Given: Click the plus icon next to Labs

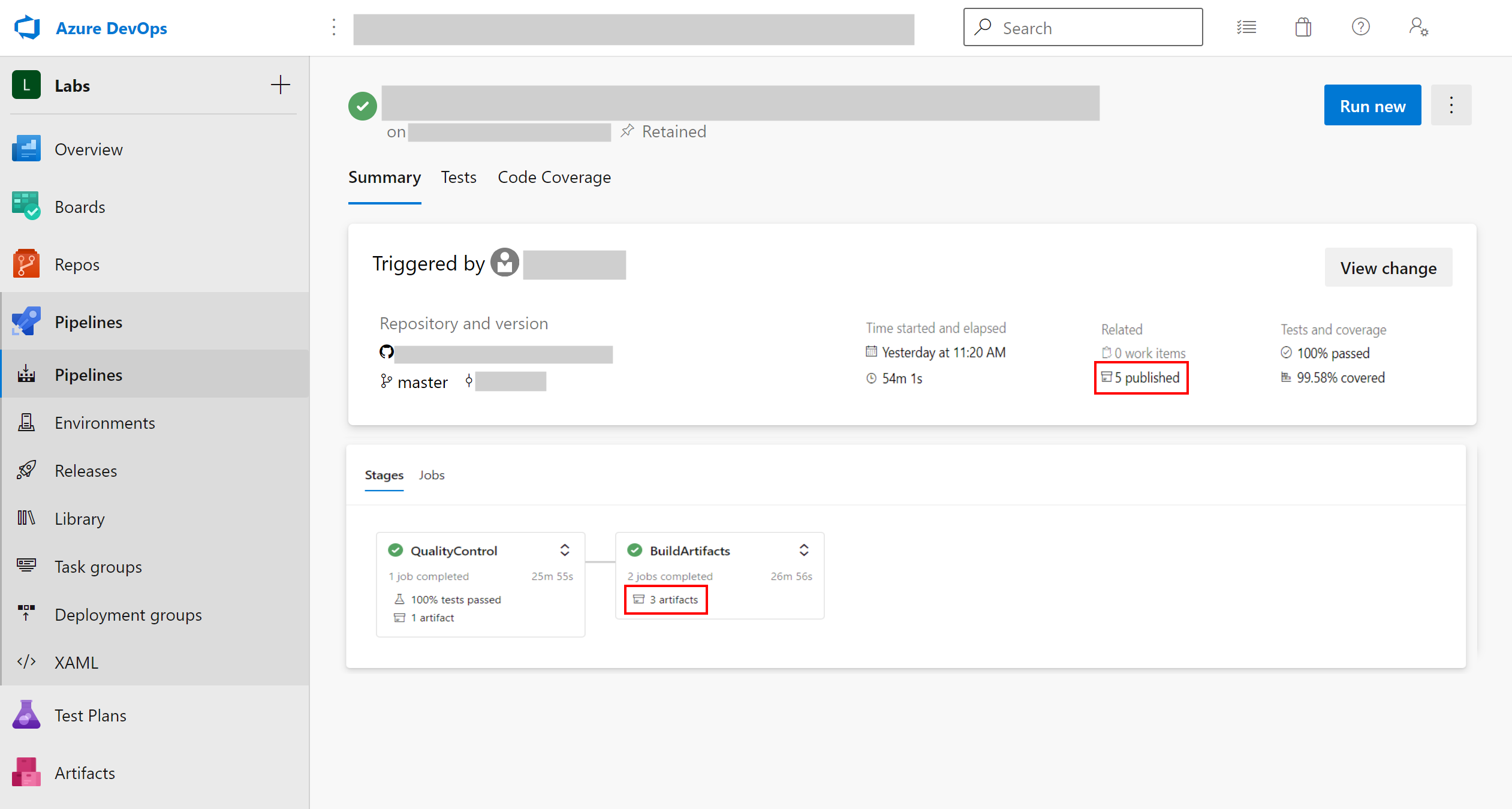Looking at the screenshot, I should tap(280, 85).
